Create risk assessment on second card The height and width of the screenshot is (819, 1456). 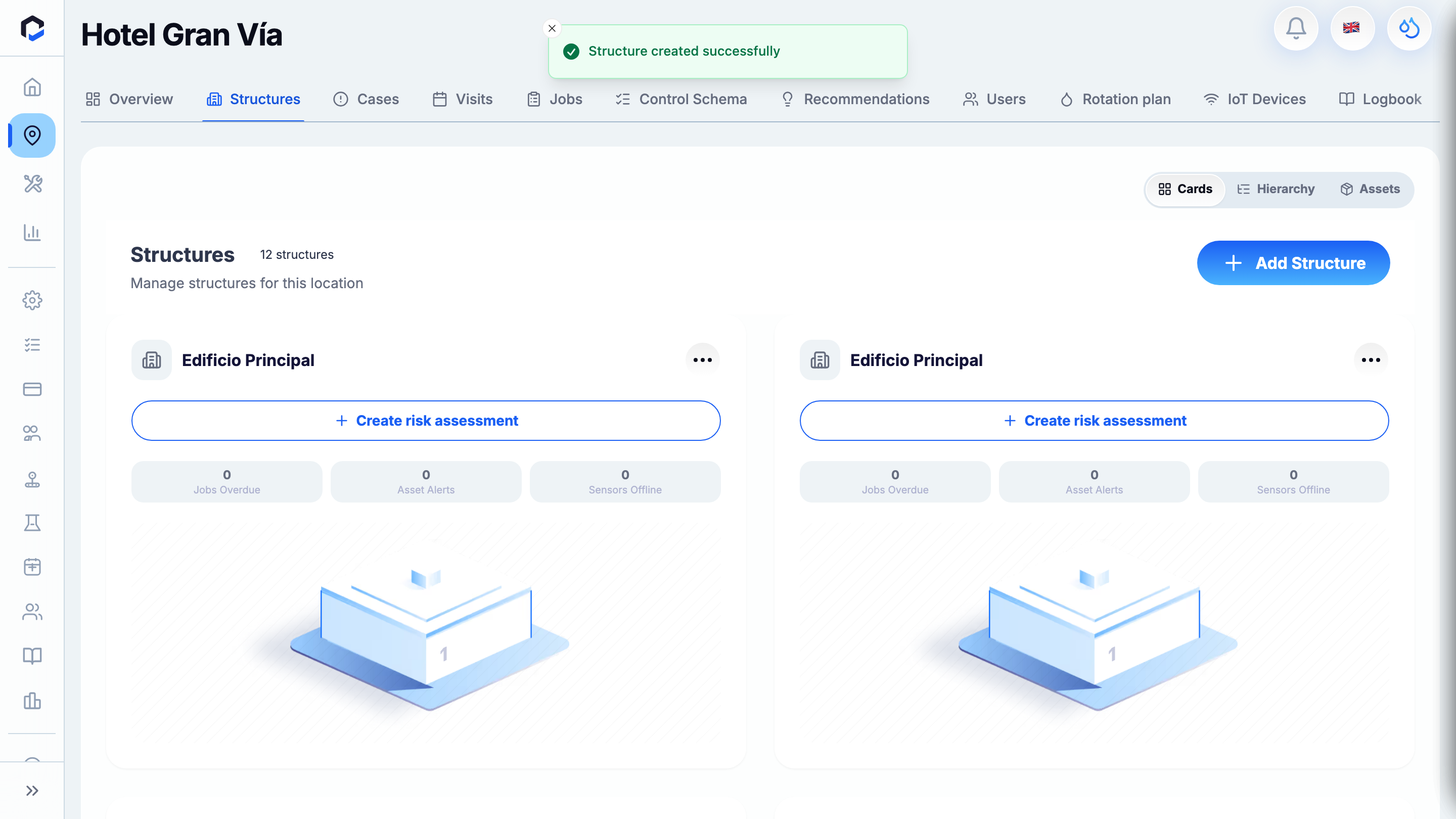1094,421
